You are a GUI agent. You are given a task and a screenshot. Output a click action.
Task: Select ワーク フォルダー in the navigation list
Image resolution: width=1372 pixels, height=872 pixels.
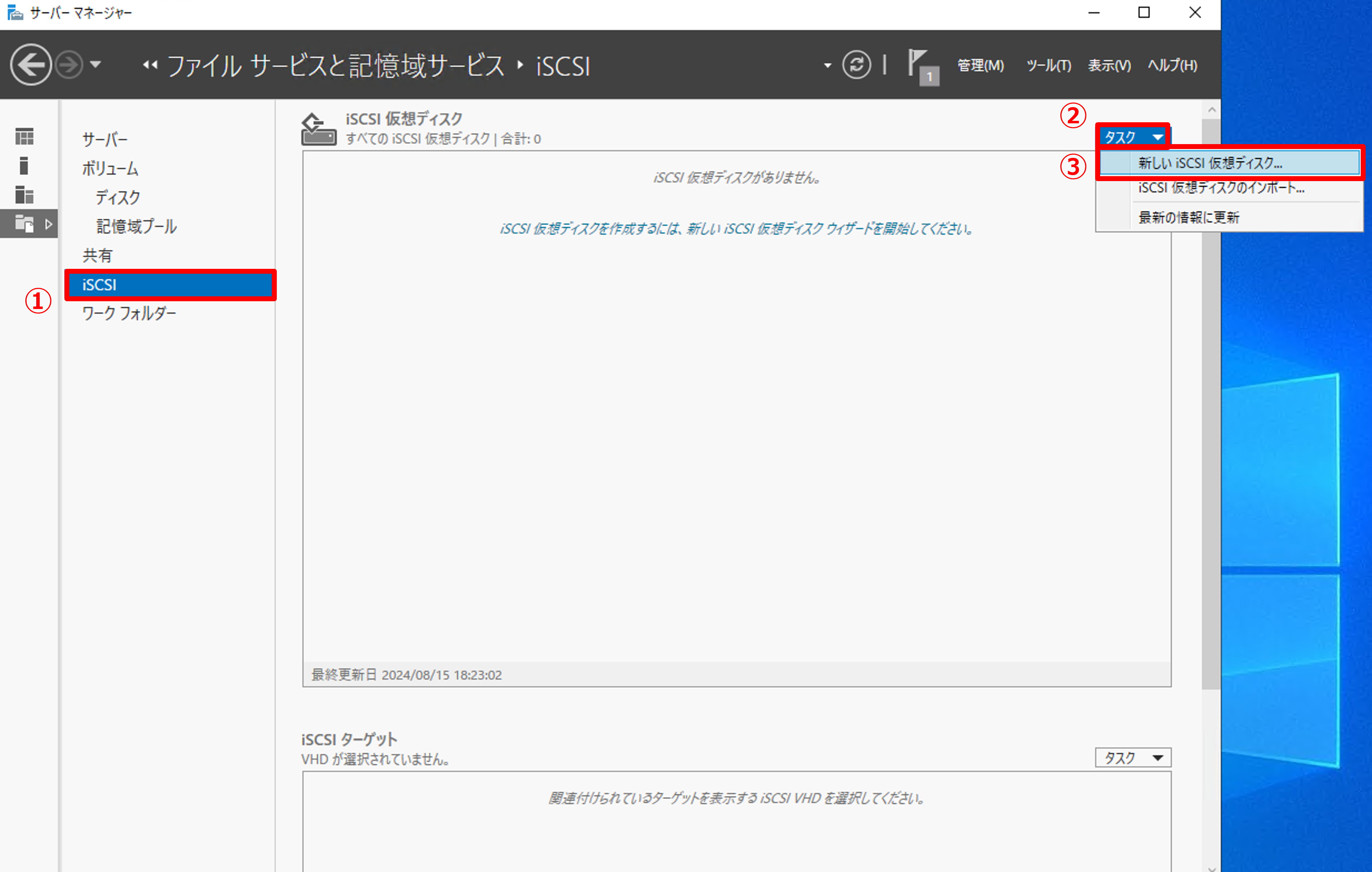pyautogui.click(x=129, y=313)
